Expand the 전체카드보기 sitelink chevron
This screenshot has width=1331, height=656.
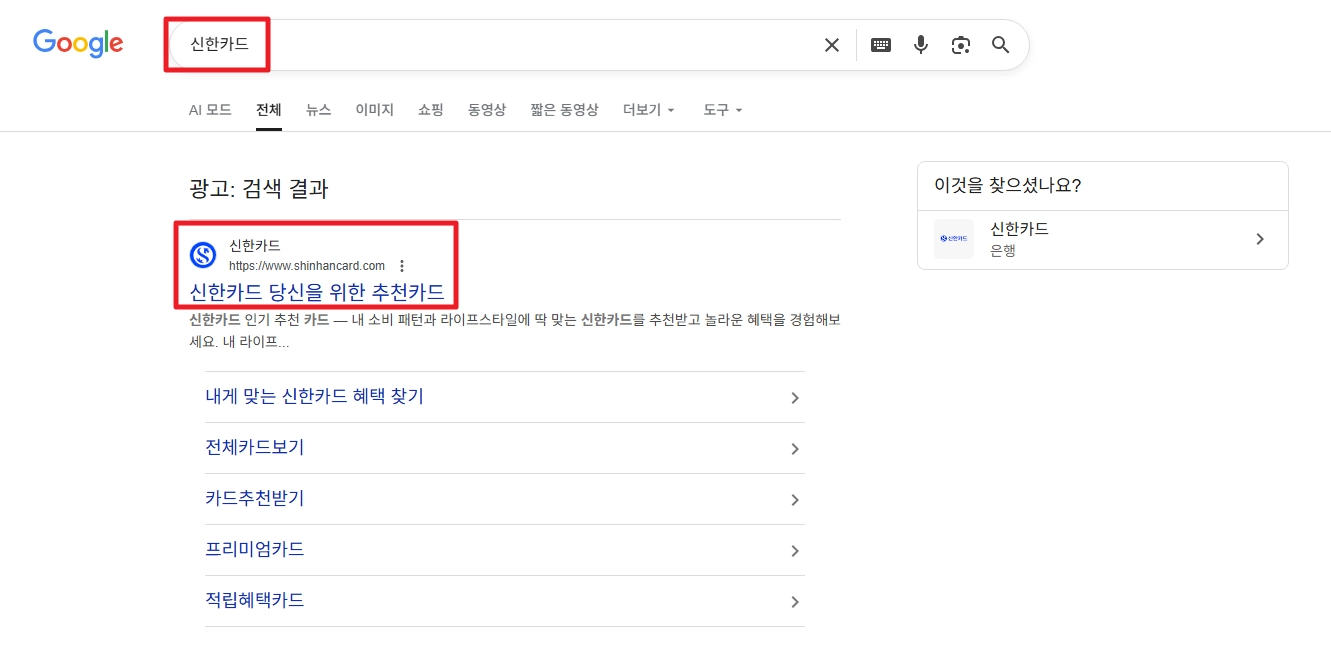[x=795, y=448]
